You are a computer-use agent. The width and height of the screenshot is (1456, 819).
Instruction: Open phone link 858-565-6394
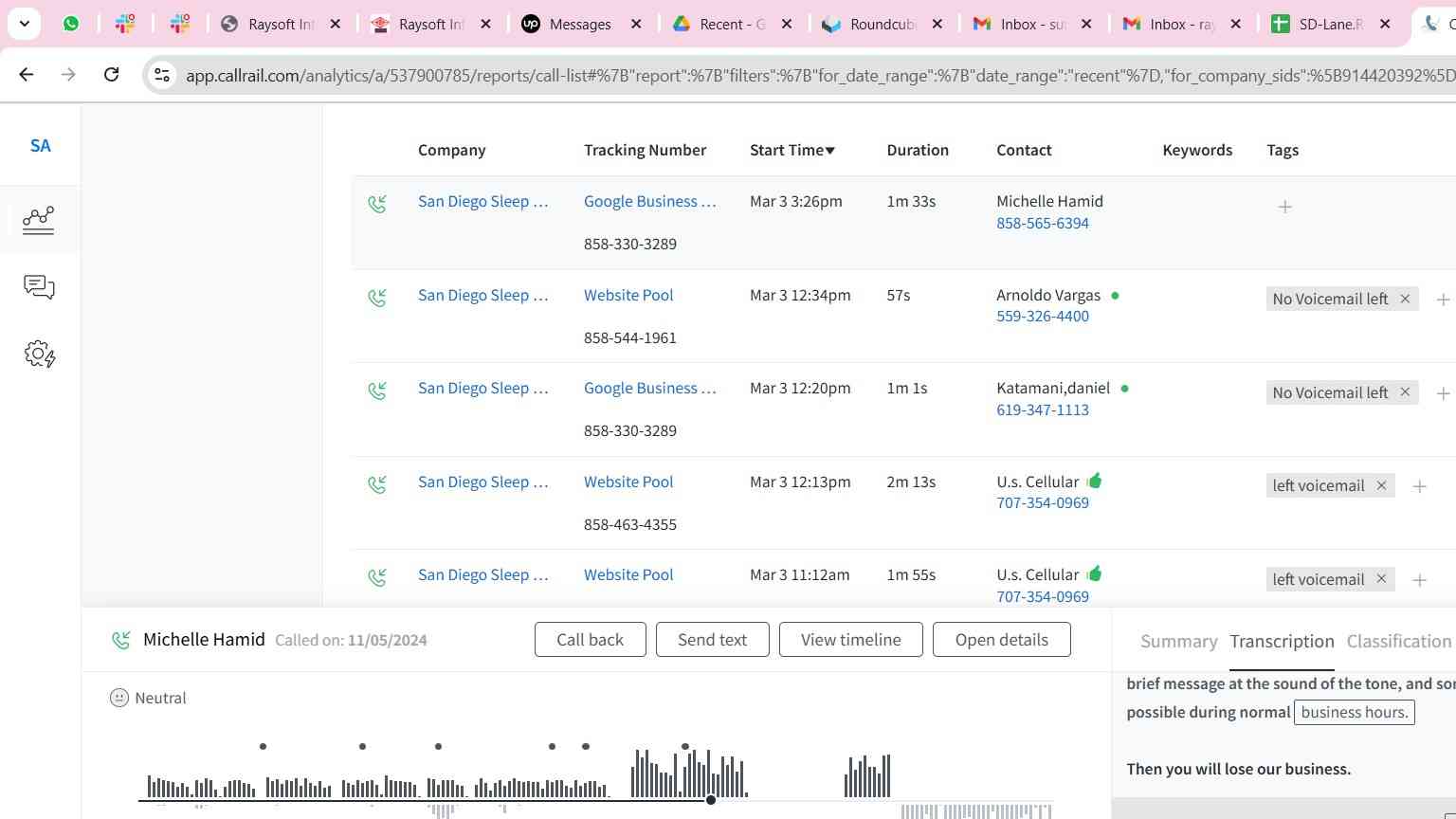(1043, 224)
